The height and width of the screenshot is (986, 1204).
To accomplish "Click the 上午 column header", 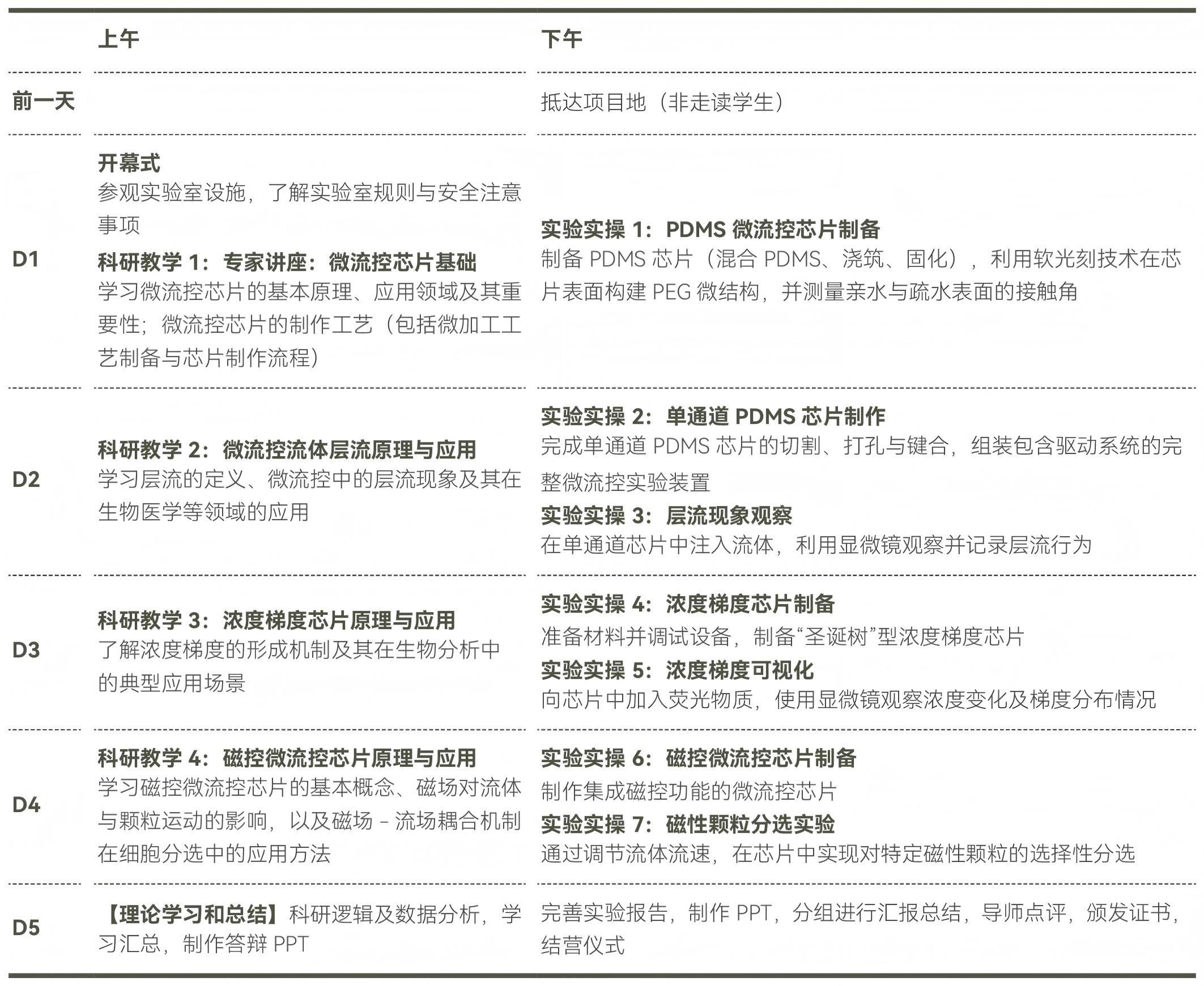I will pos(118,39).
